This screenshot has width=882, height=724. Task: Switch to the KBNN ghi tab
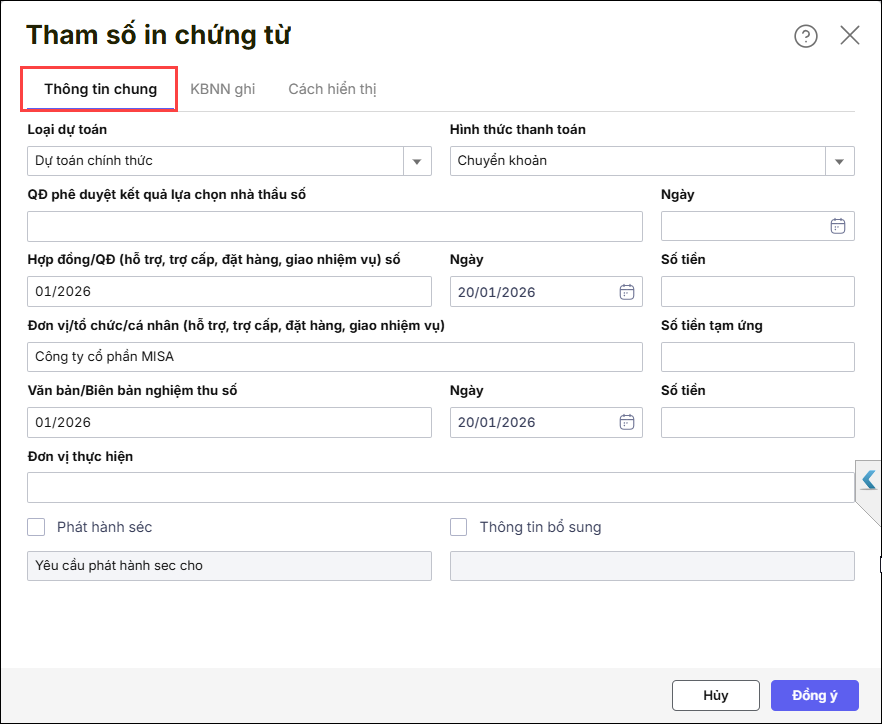222,89
